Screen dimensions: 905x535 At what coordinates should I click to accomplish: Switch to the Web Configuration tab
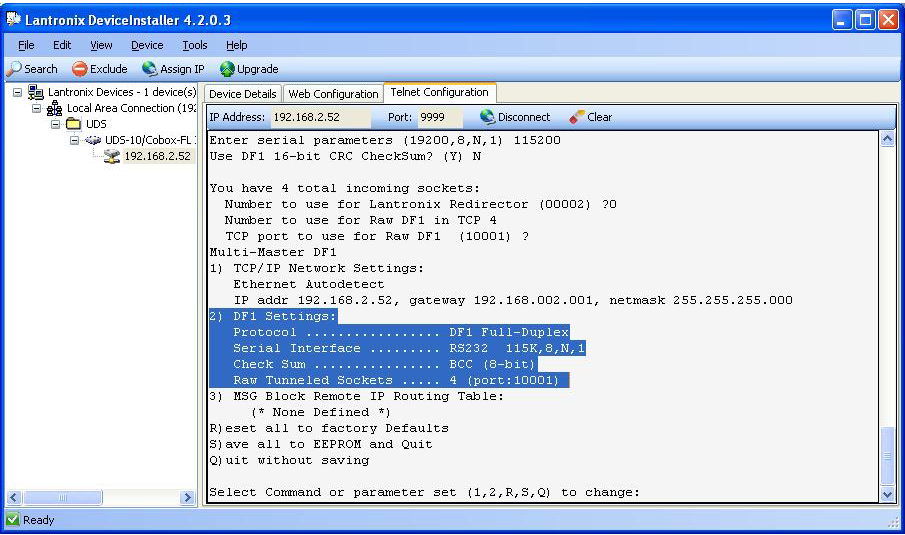(x=333, y=94)
